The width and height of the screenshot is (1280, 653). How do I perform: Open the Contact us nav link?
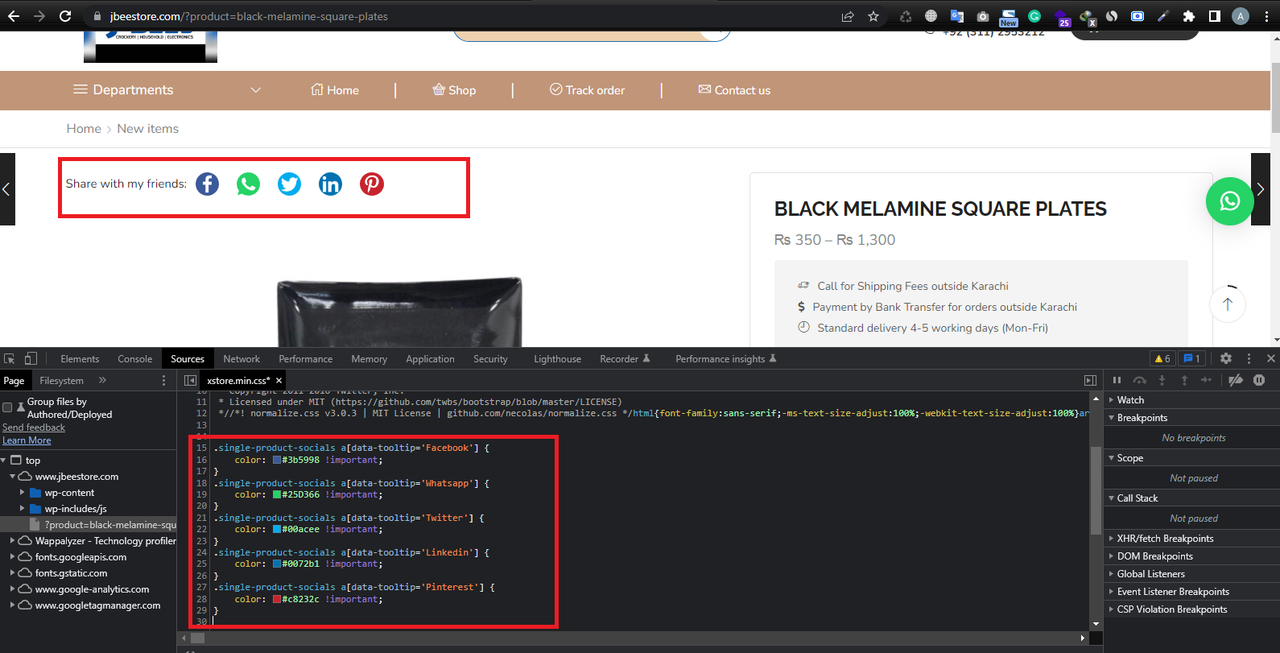point(734,90)
